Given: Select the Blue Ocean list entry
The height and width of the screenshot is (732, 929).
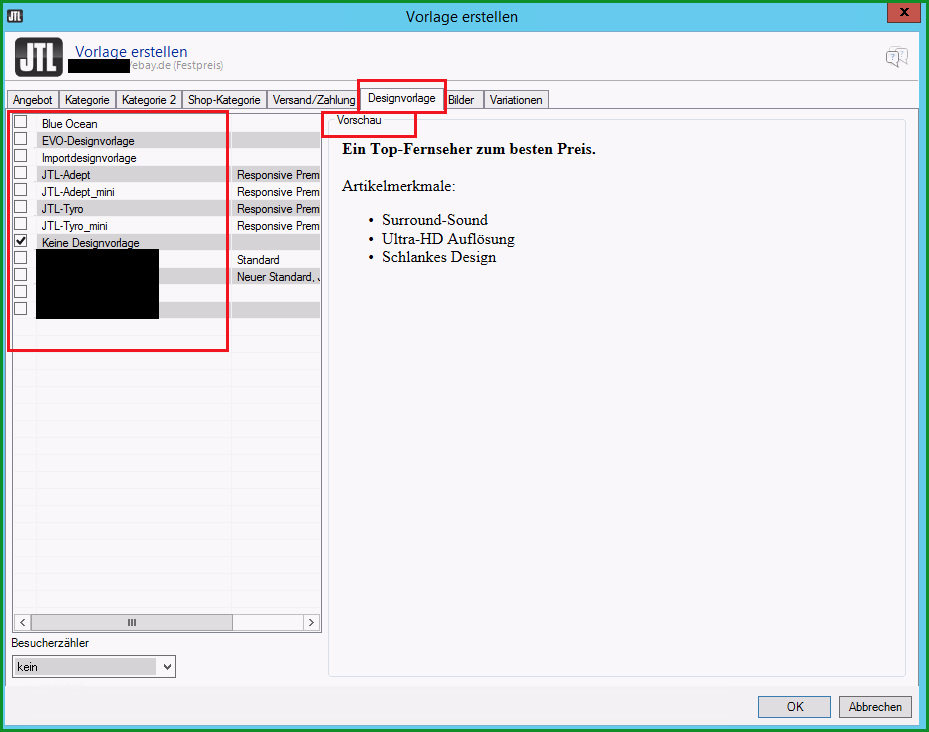Looking at the screenshot, I should click(69, 124).
